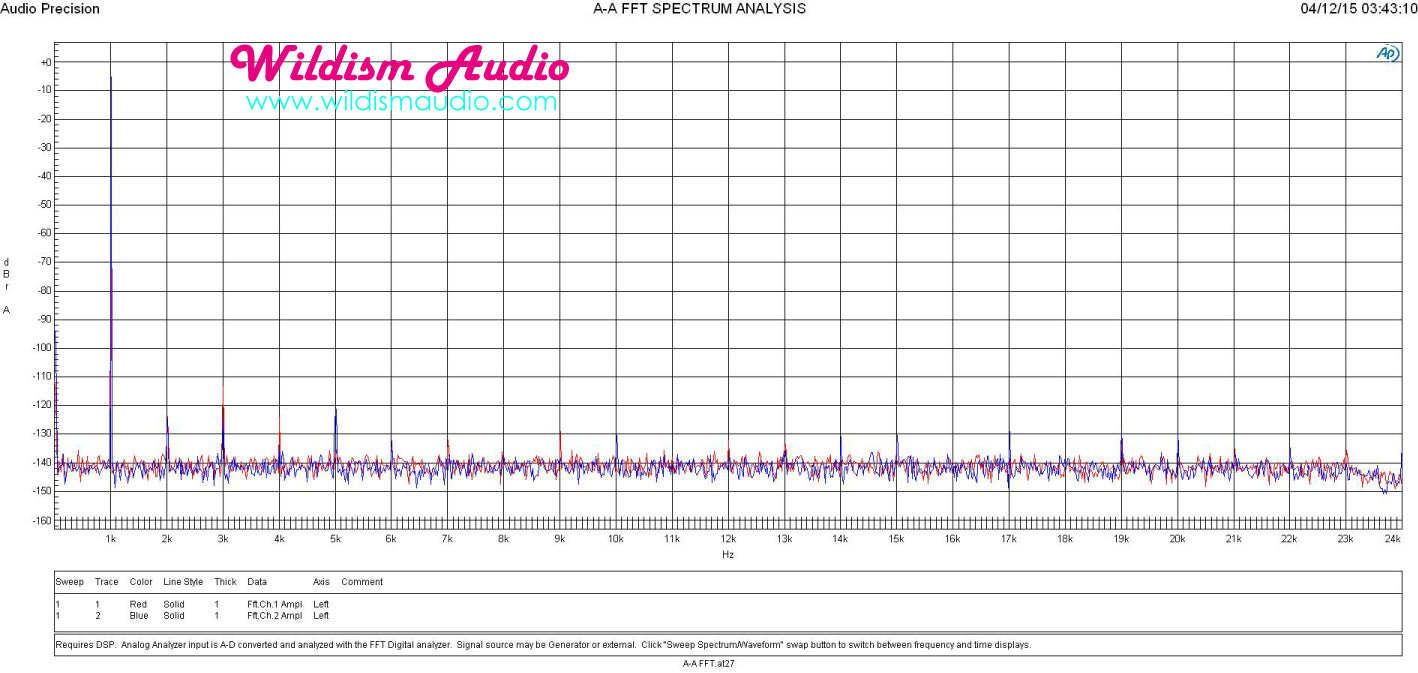Viewport: 1418px width, 673px height.
Task: Select the Red color cell for trace 1
Action: [x=138, y=604]
